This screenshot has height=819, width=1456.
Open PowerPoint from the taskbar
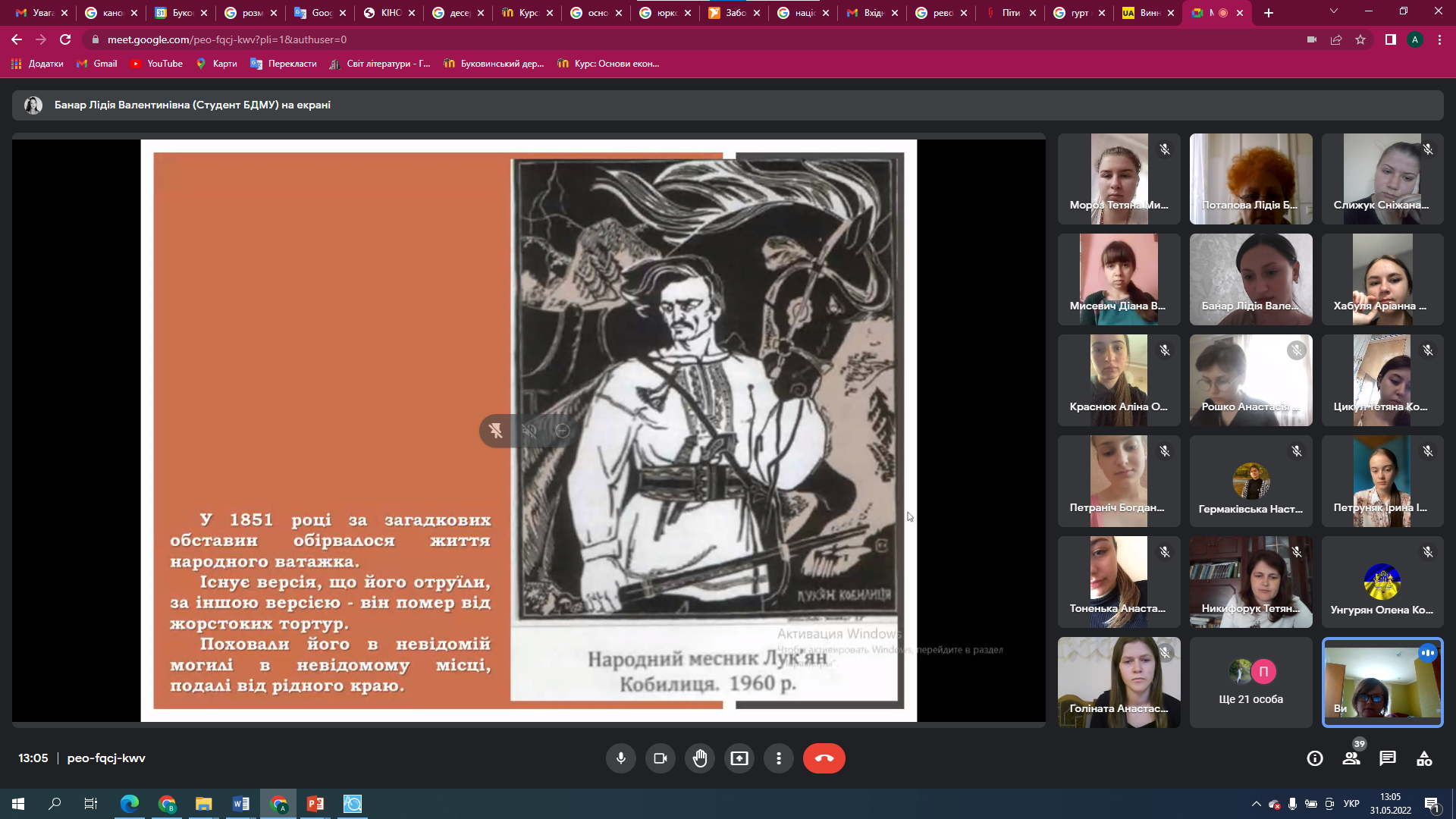315,804
